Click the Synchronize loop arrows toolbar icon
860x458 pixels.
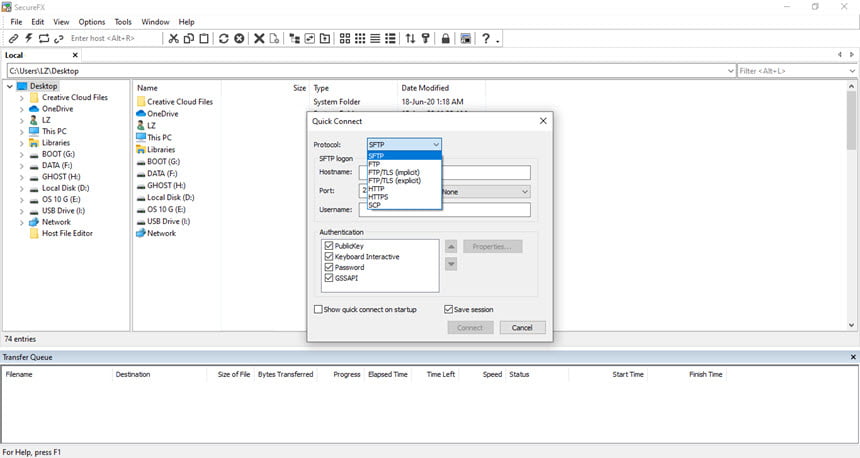tap(43, 38)
